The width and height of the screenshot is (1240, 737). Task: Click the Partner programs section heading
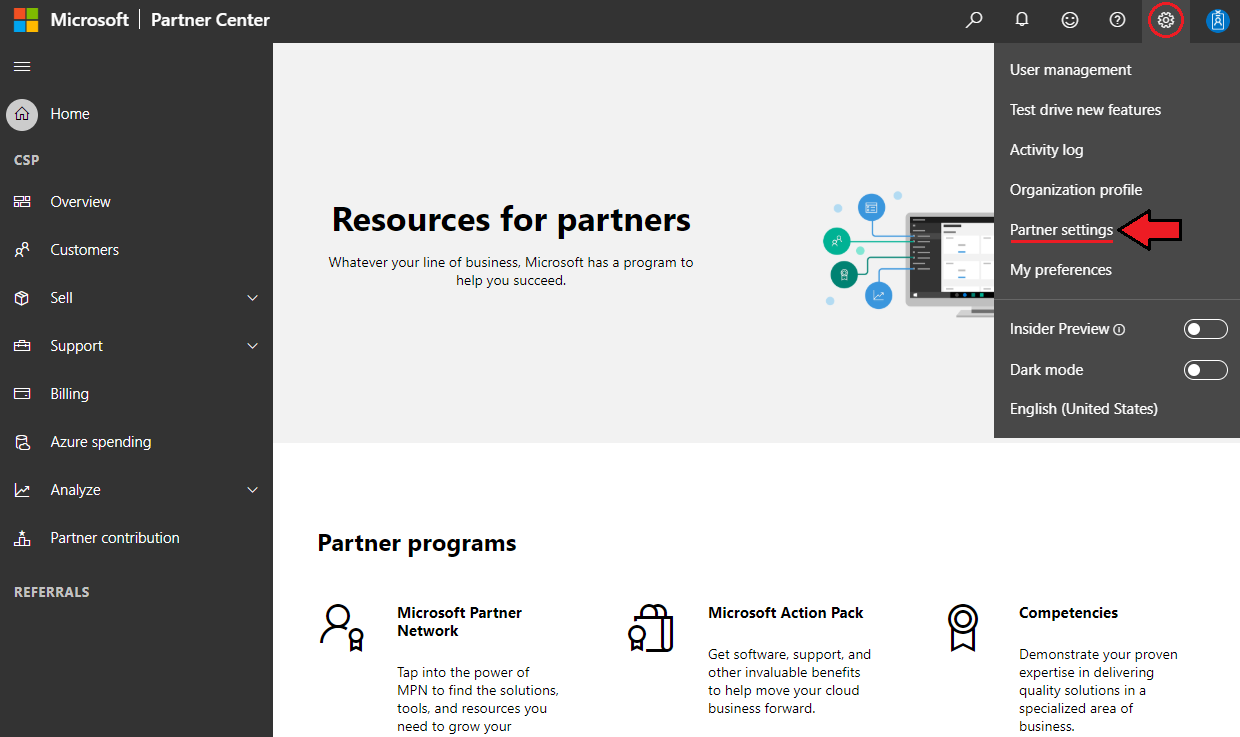pos(417,544)
